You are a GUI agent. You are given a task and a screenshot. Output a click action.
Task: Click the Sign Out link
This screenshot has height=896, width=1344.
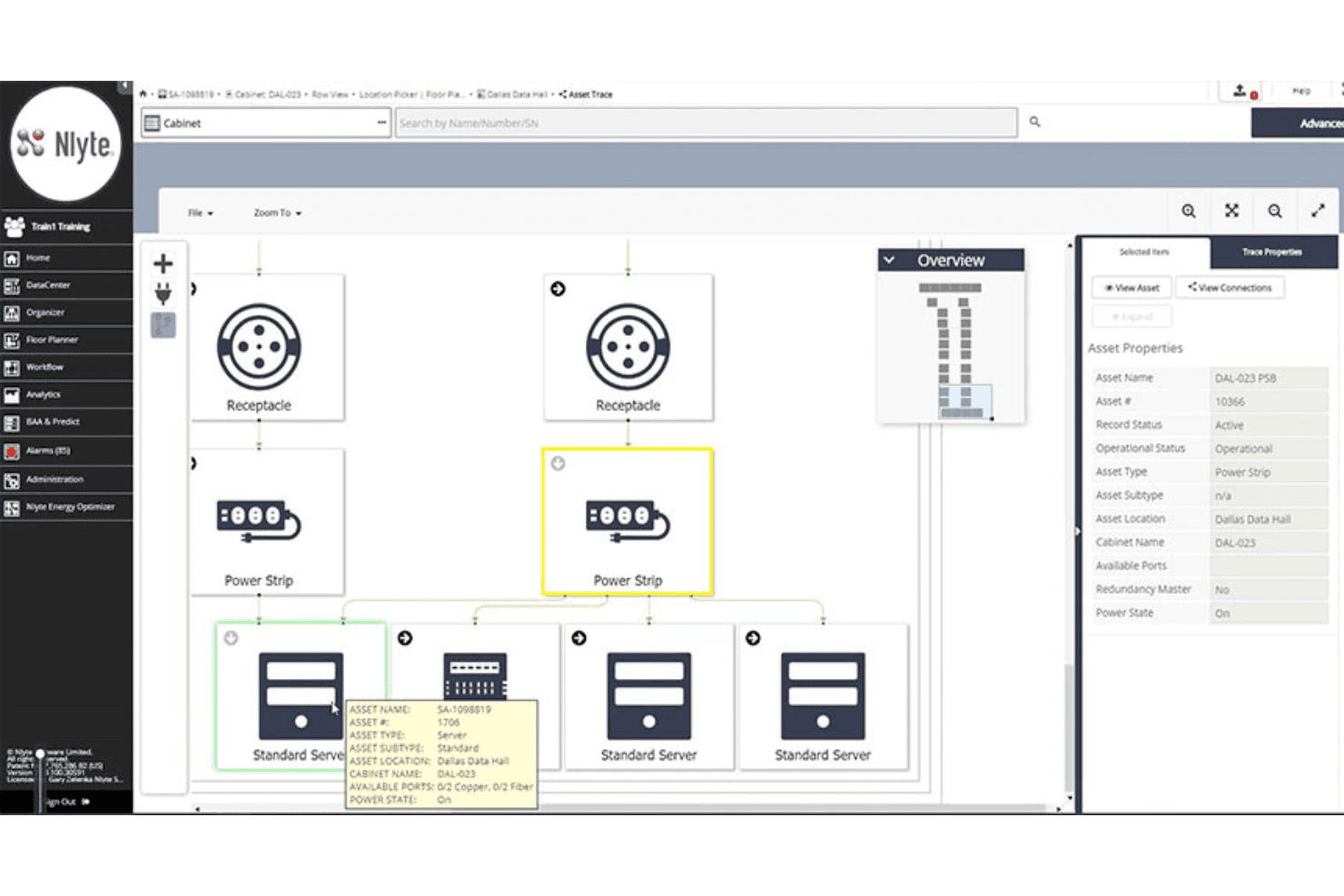(x=66, y=802)
